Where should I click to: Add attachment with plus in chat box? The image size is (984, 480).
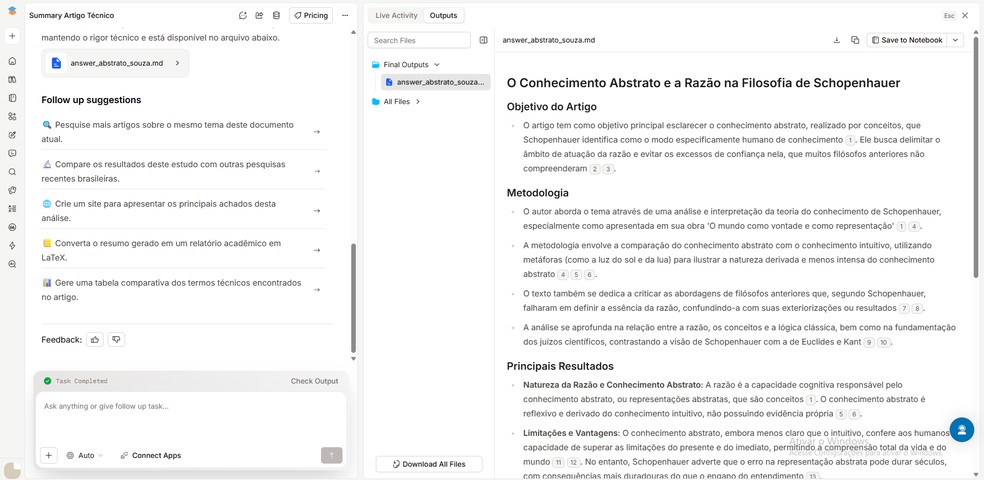(48, 456)
